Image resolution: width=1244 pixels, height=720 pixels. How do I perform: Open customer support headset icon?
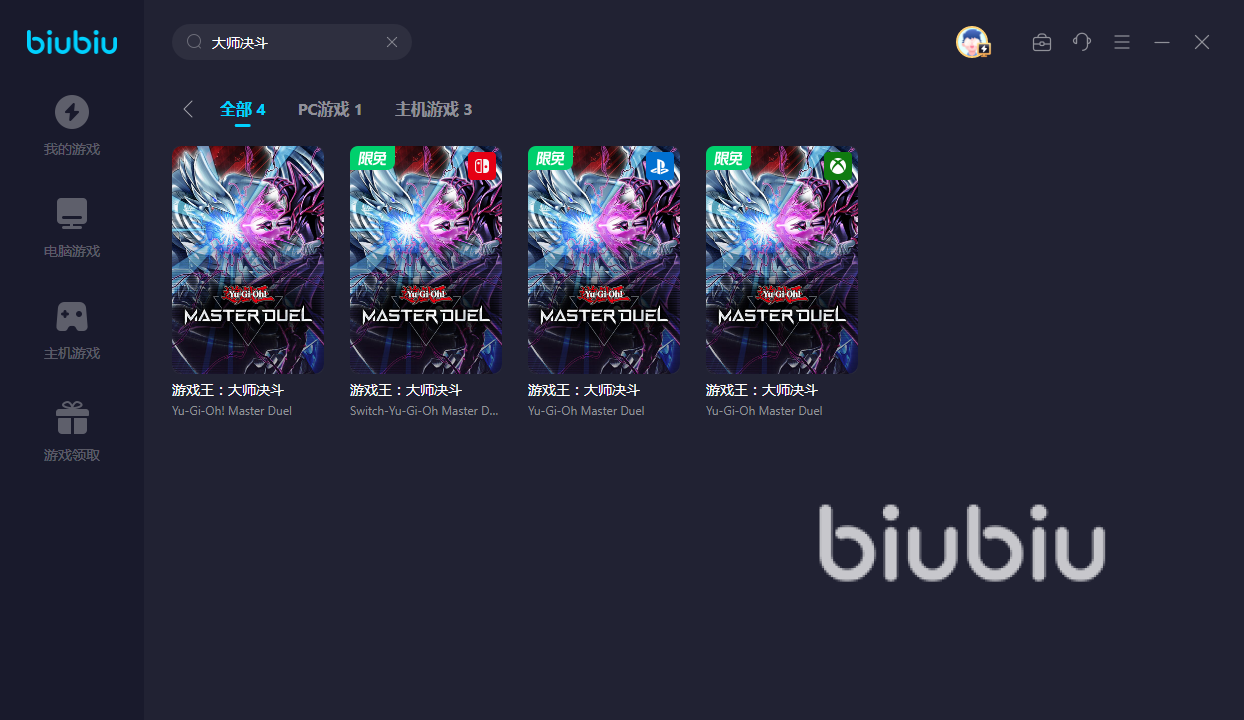point(1082,42)
